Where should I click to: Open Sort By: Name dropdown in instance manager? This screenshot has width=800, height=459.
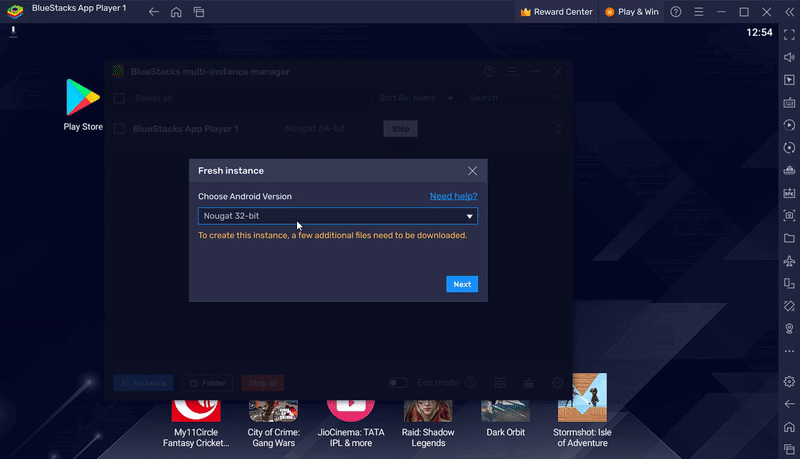pos(416,98)
